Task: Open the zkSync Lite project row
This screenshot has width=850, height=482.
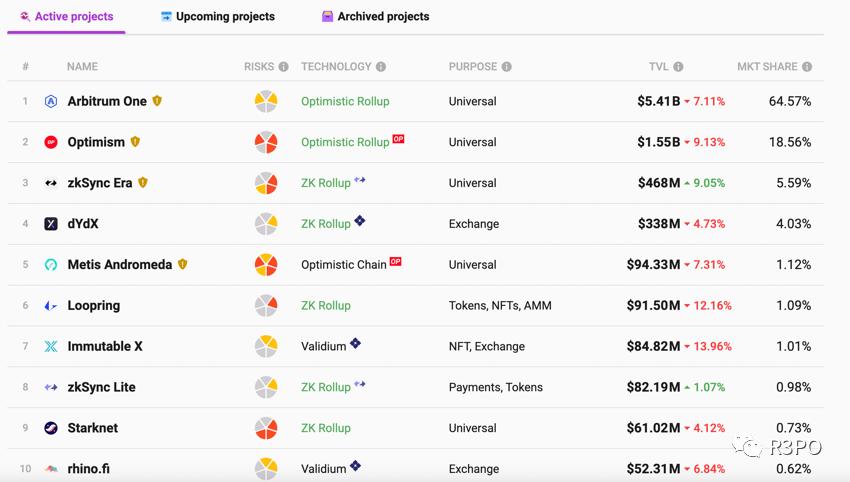Action: [x=101, y=387]
